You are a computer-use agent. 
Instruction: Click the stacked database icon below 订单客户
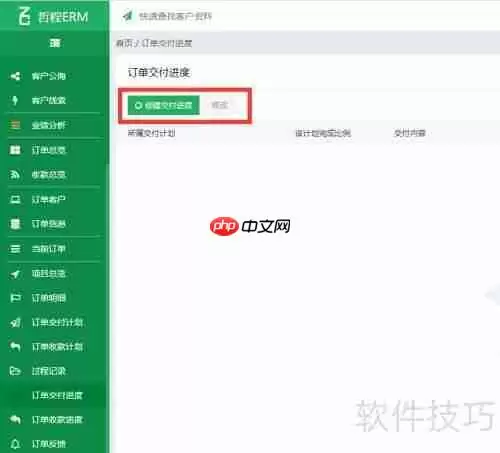(x=15, y=224)
